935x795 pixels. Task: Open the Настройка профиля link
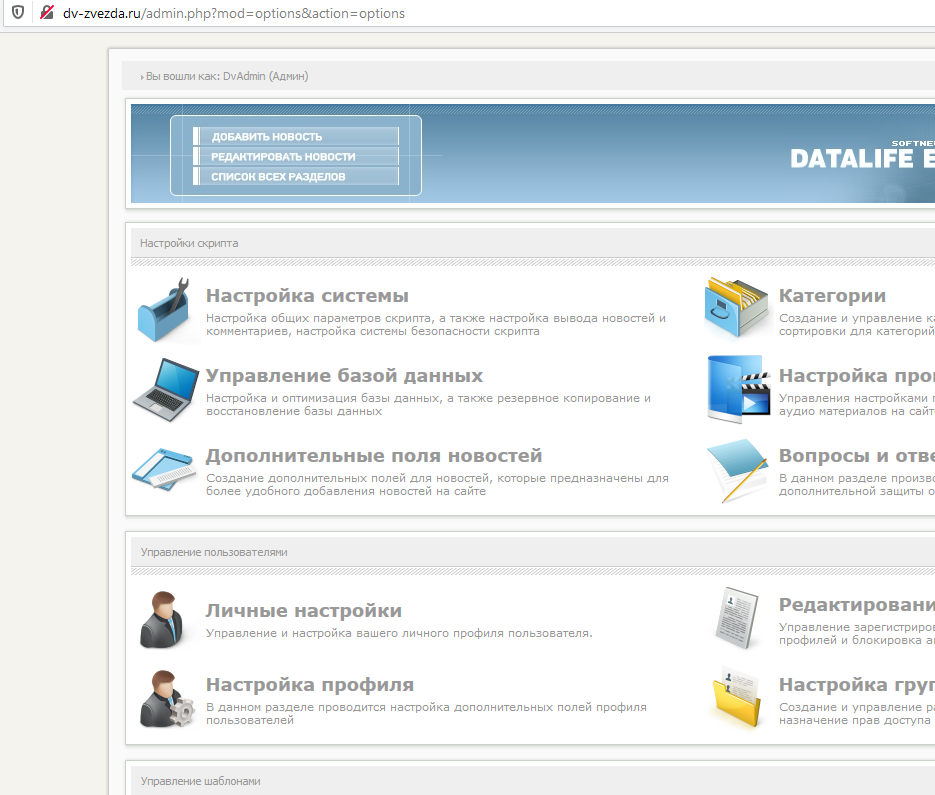point(309,684)
